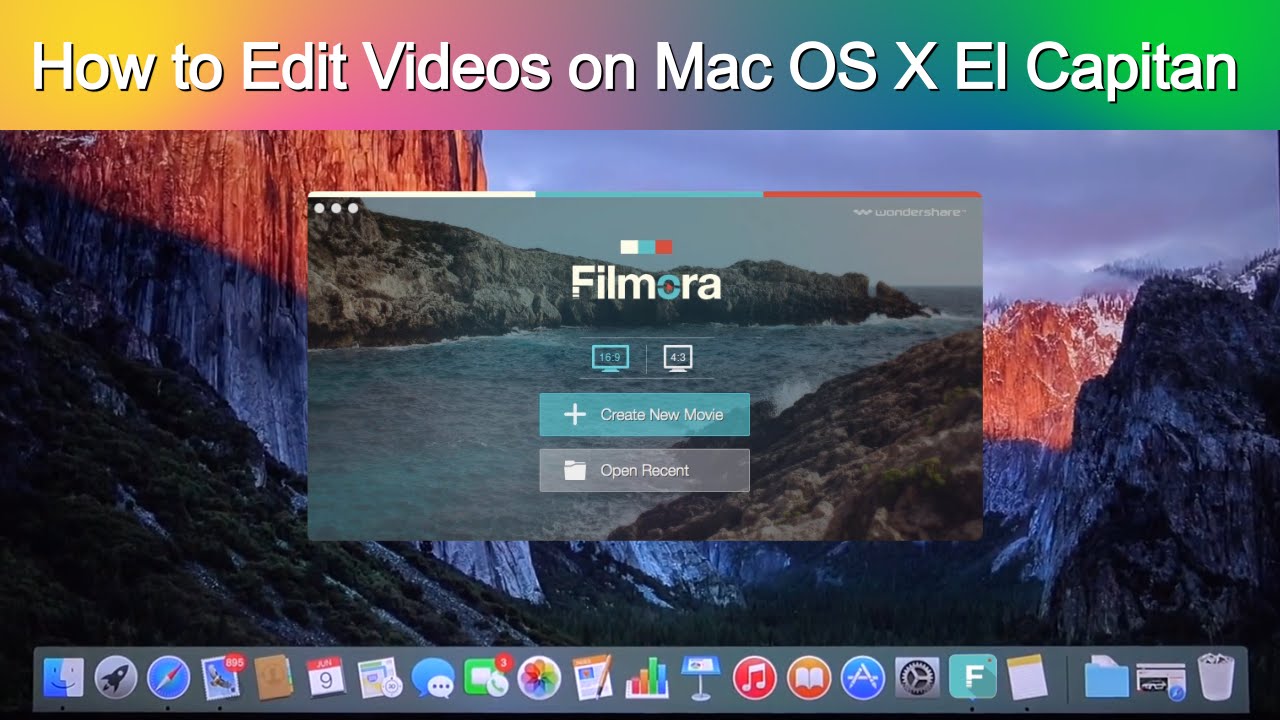Image resolution: width=1280 pixels, height=720 pixels.
Task: Select the 4:3 aspect ratio
Action: coord(678,357)
